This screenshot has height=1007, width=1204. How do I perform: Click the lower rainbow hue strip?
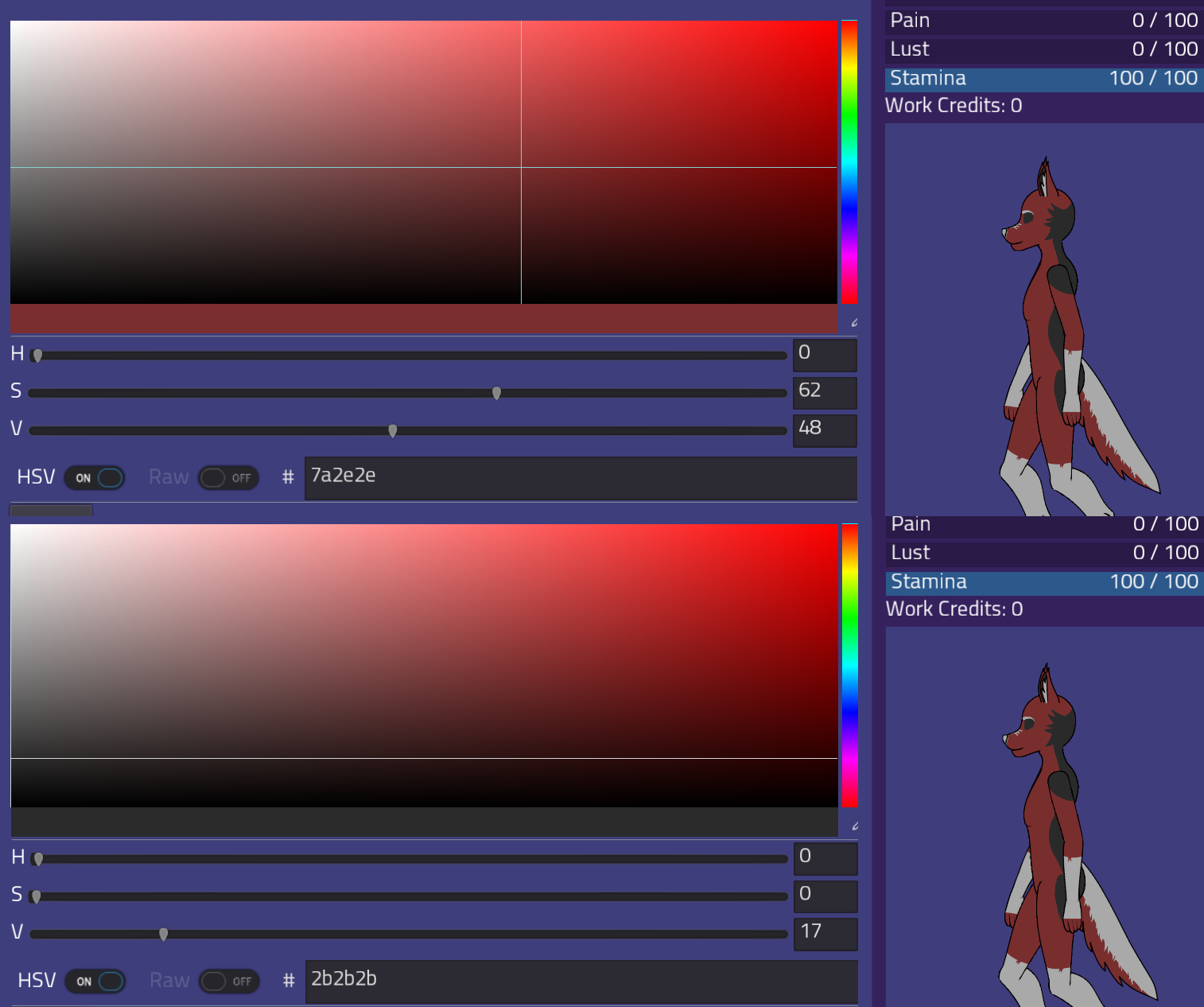click(850, 665)
